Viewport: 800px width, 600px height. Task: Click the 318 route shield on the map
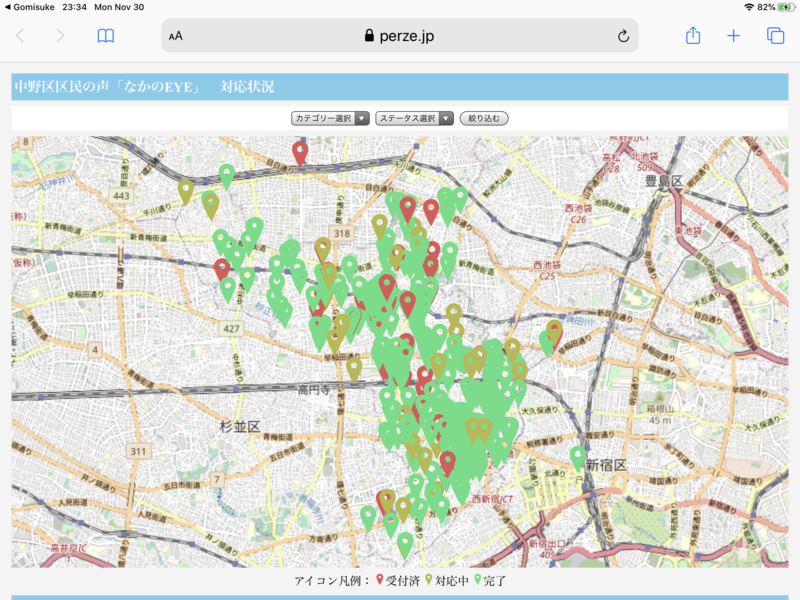coord(341,233)
